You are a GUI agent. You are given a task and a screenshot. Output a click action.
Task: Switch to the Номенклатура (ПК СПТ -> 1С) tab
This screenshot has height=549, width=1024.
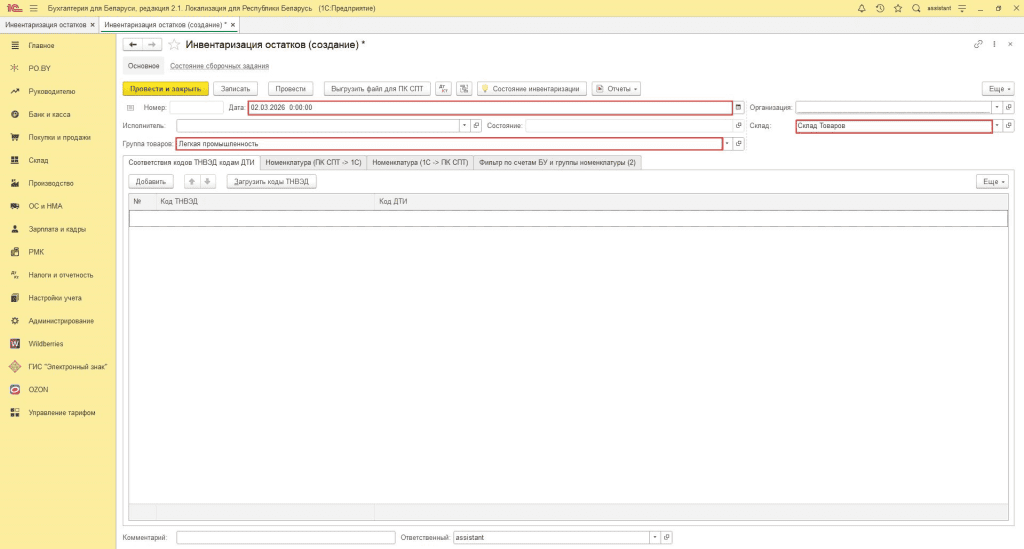click(313, 162)
